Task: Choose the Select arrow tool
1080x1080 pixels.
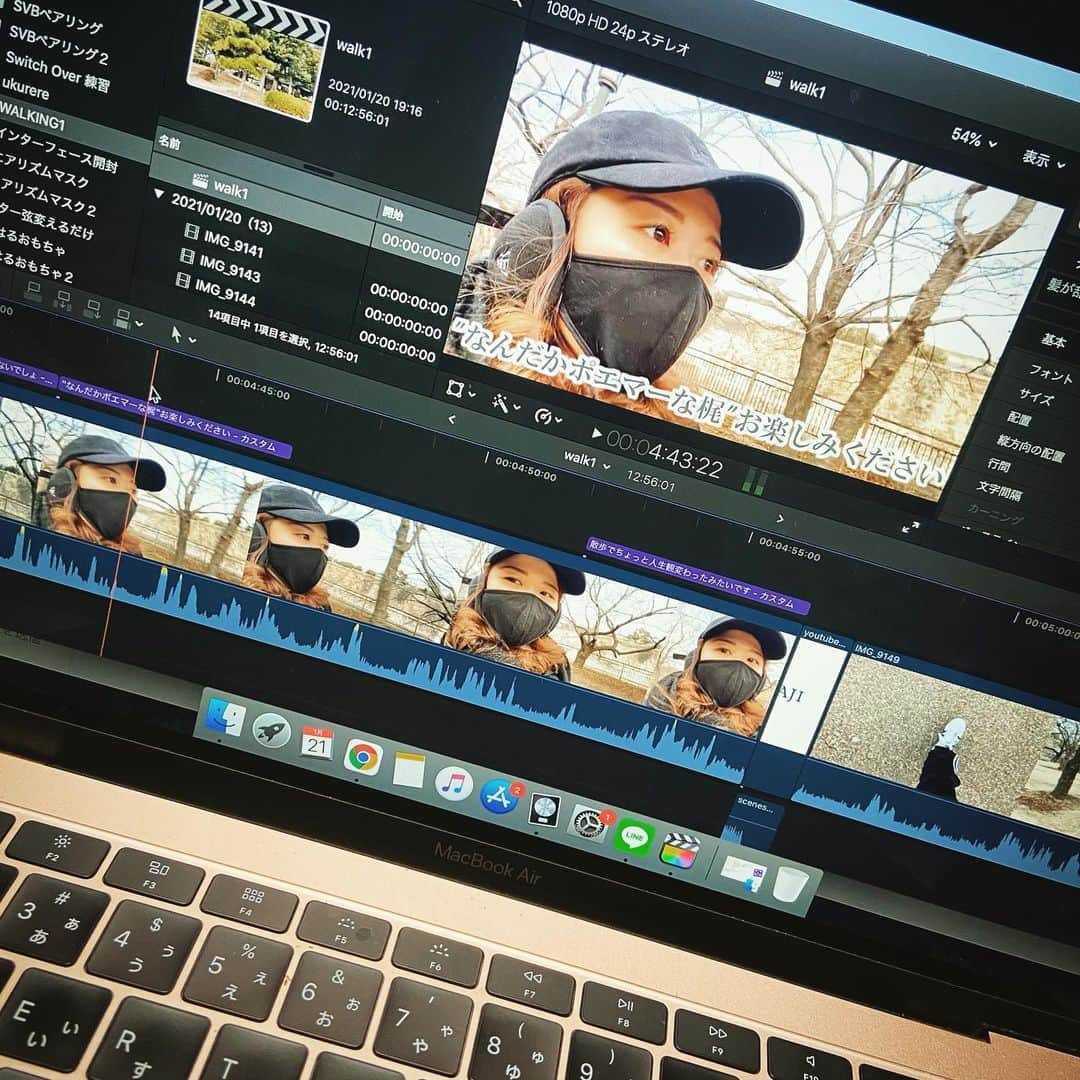Action: point(176,334)
